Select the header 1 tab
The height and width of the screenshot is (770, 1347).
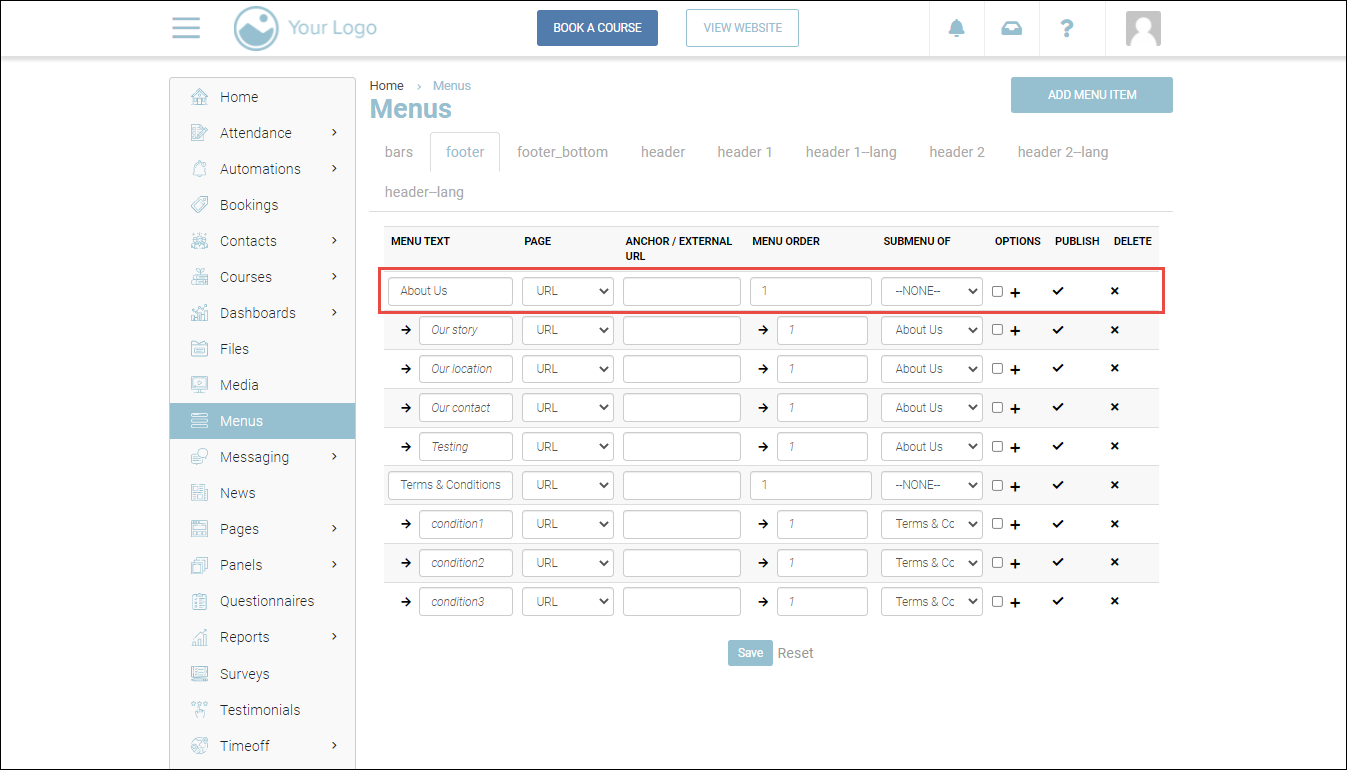744,152
